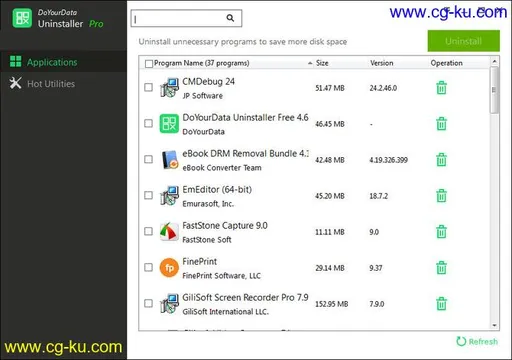512x360 pixels.
Task: Click the search magnifier icon
Action: pos(230,18)
